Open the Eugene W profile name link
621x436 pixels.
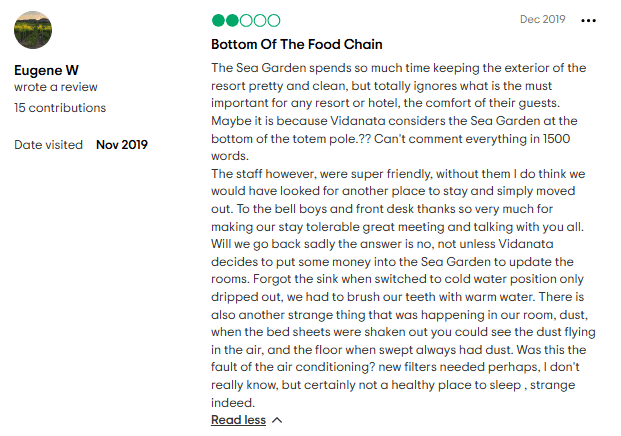[46, 70]
